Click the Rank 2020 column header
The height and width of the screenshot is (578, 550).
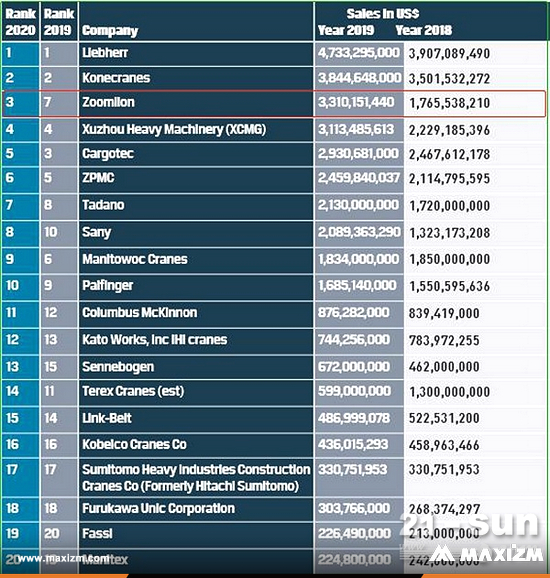pos(20,22)
